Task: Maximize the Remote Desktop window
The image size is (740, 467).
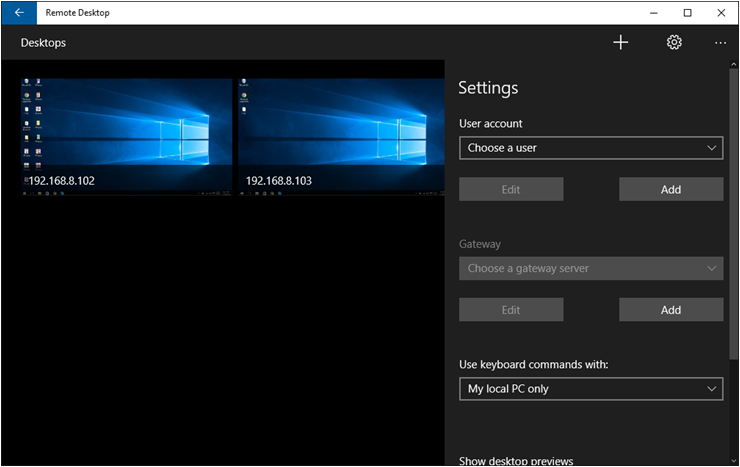Action: click(x=688, y=13)
